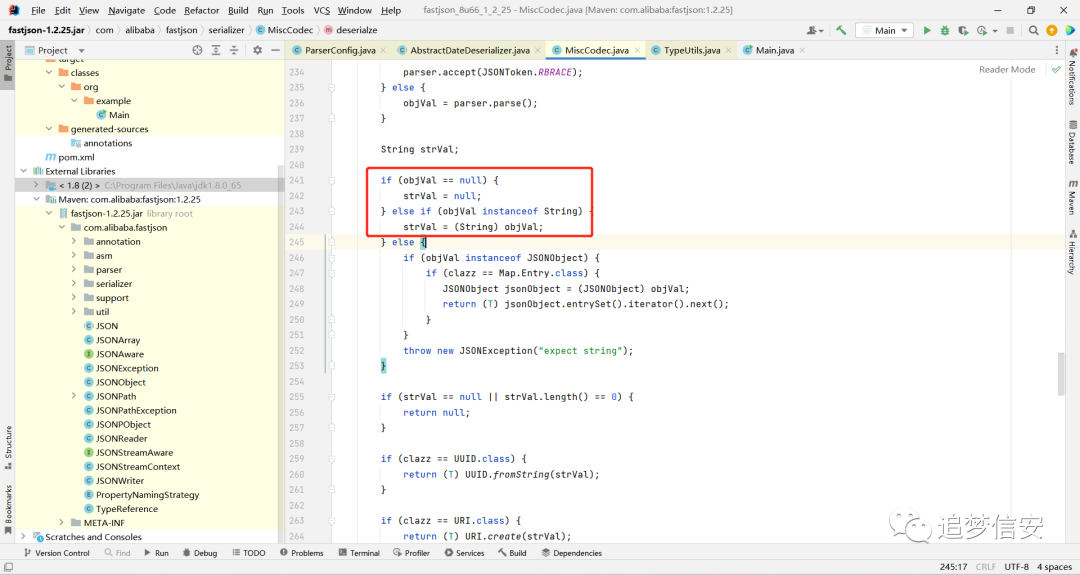Expand the JSONPath tree node
This screenshot has width=1080, height=575.
click(x=74, y=396)
